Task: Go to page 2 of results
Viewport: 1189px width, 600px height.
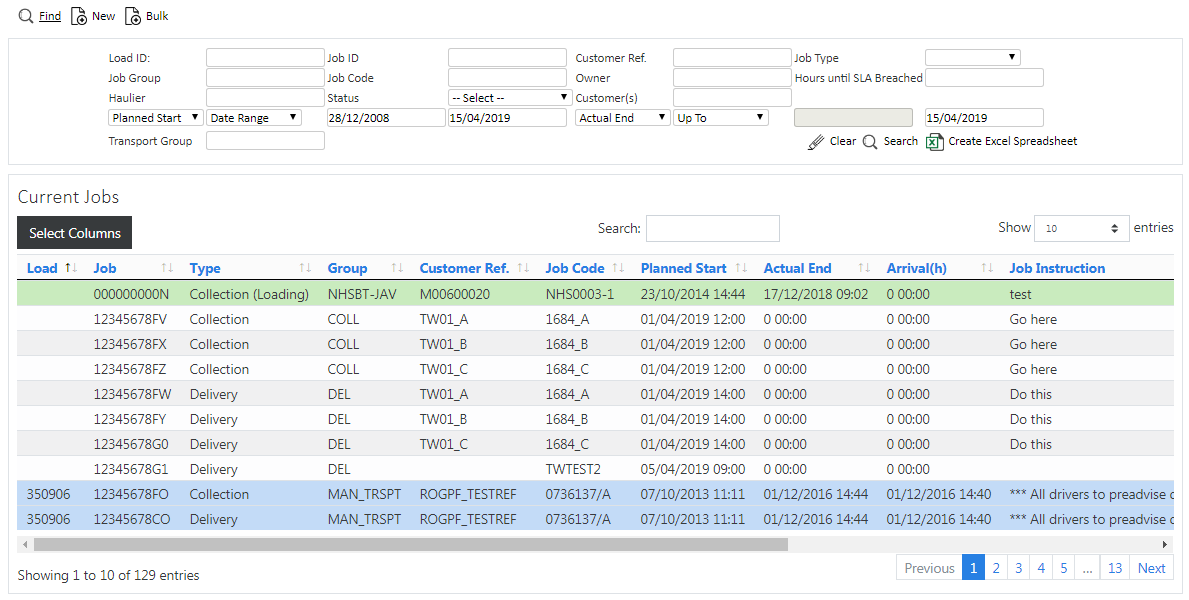Action: [x=996, y=568]
